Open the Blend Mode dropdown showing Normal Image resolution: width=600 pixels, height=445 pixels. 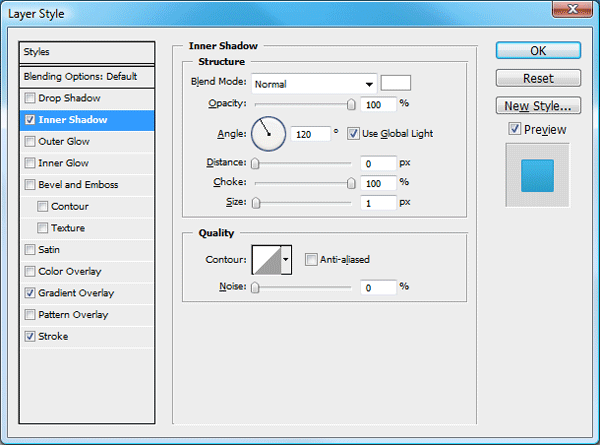click(x=314, y=84)
